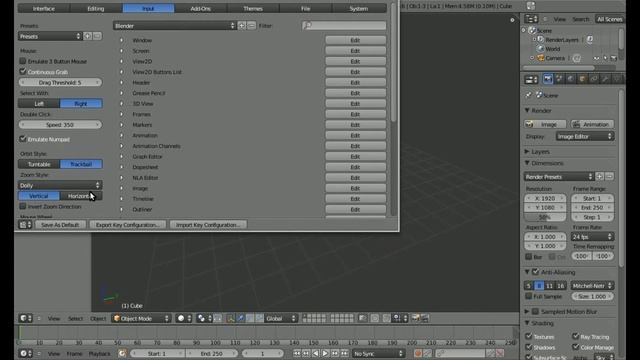Click the outliner editor type icon
The image size is (640, 360).
(531, 19)
